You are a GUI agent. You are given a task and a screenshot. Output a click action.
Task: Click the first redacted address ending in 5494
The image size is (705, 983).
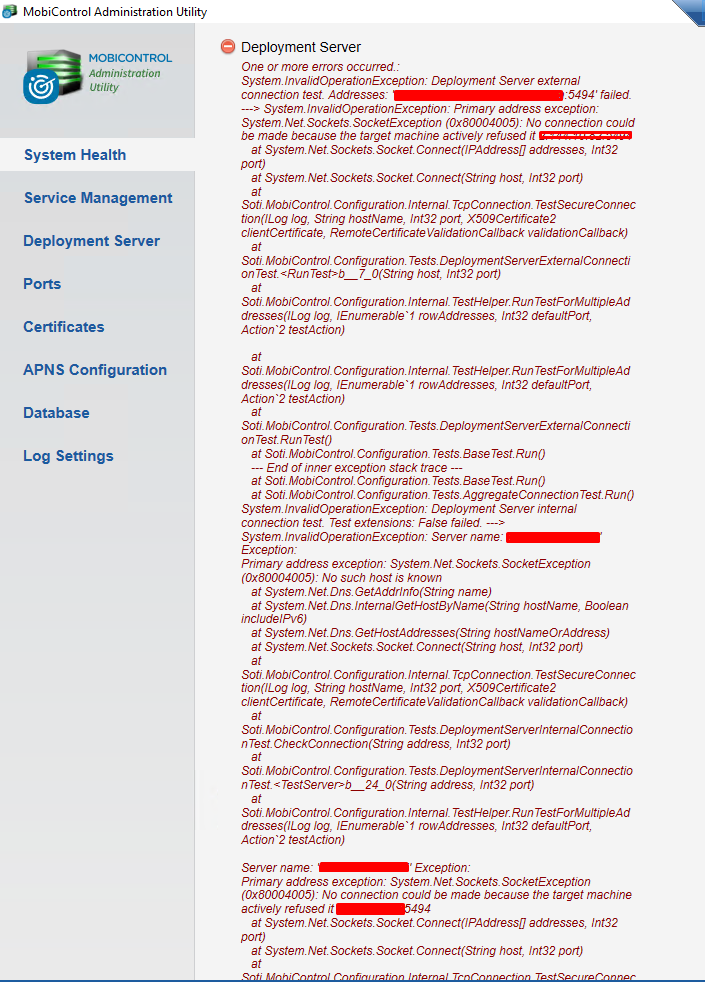tap(480, 94)
